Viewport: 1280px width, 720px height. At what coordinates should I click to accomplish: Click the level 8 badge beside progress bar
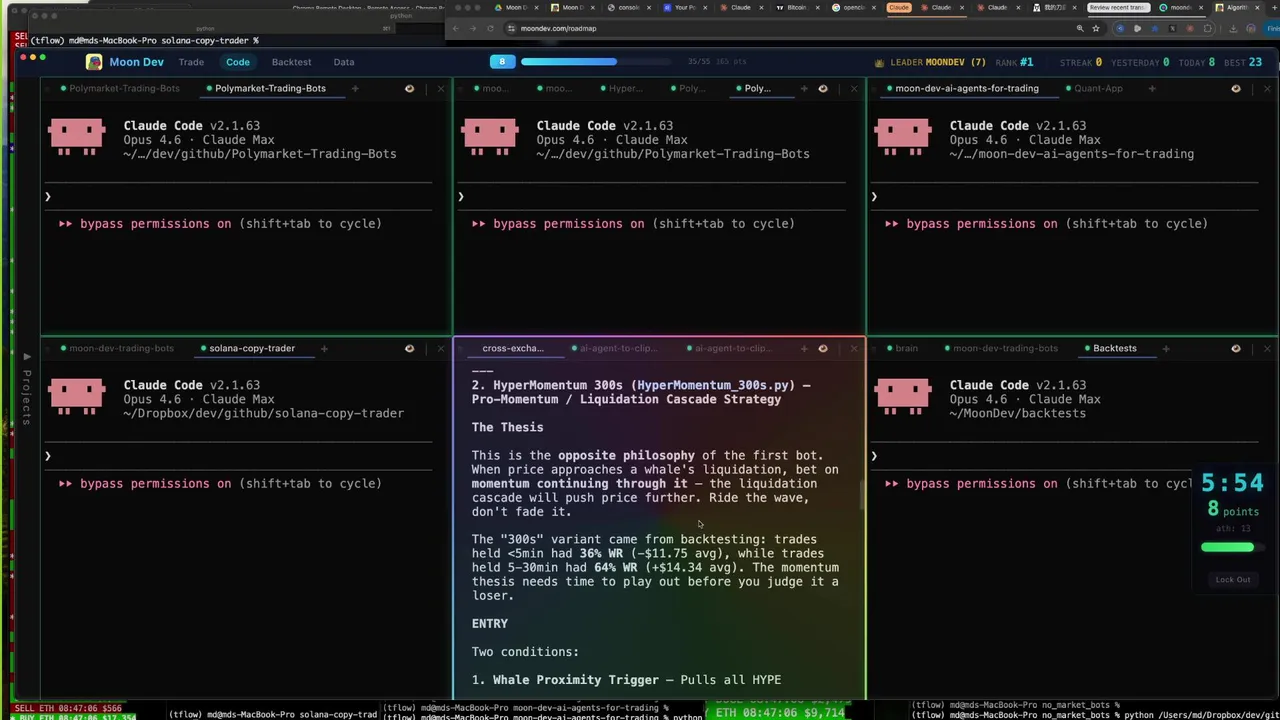(x=502, y=62)
